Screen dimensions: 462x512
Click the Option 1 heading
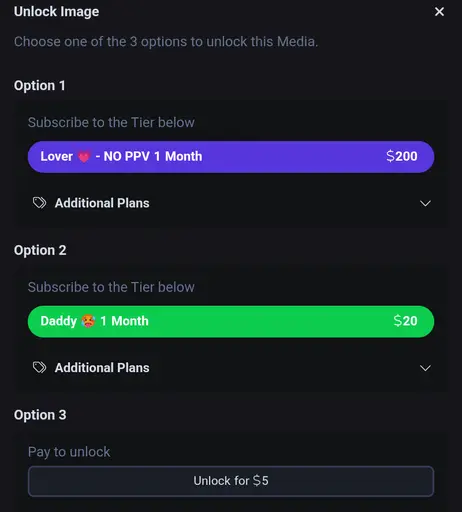click(40, 86)
